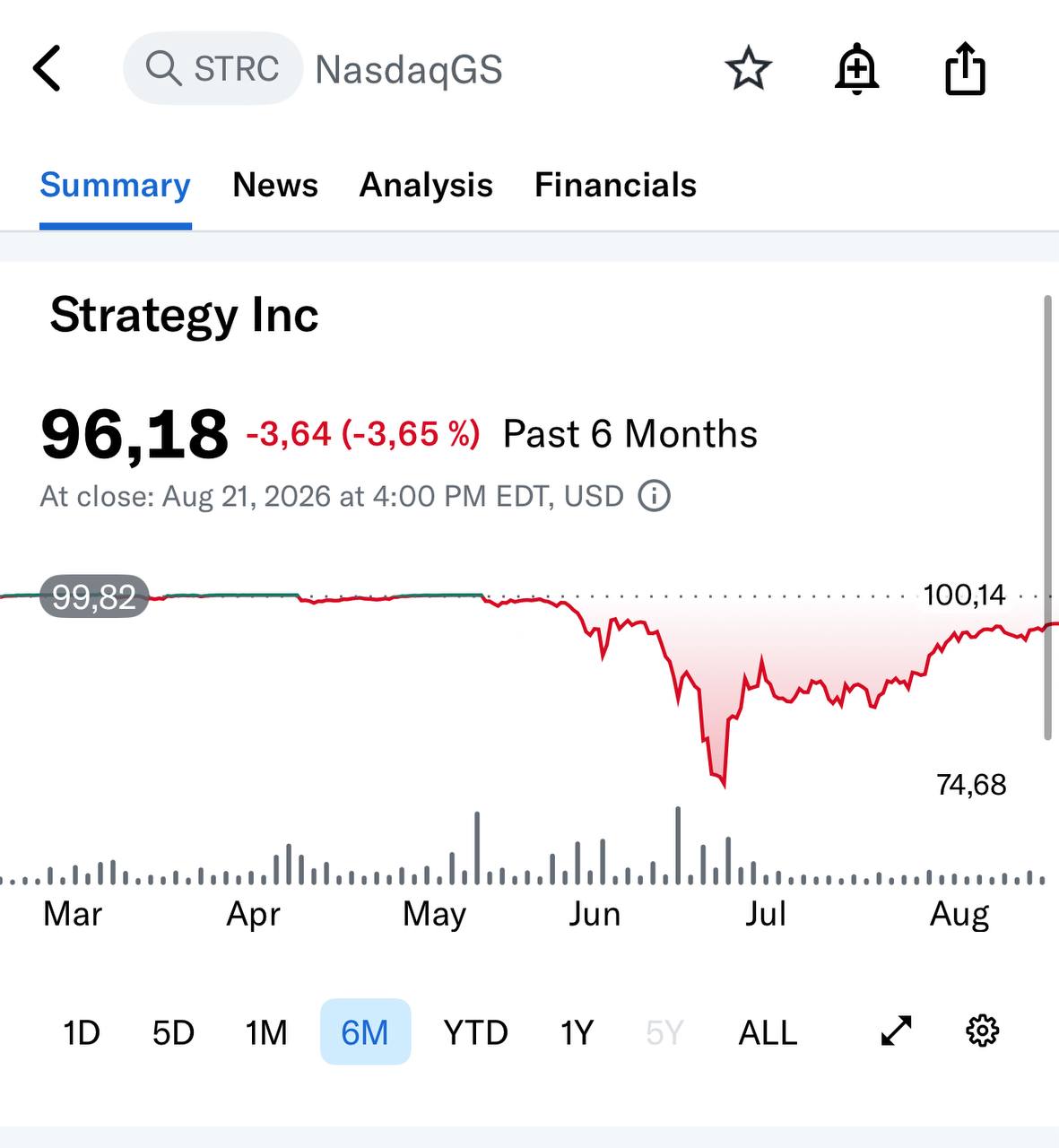Select the 5D time range
This screenshot has height=1148, width=1059.
coord(173,1032)
